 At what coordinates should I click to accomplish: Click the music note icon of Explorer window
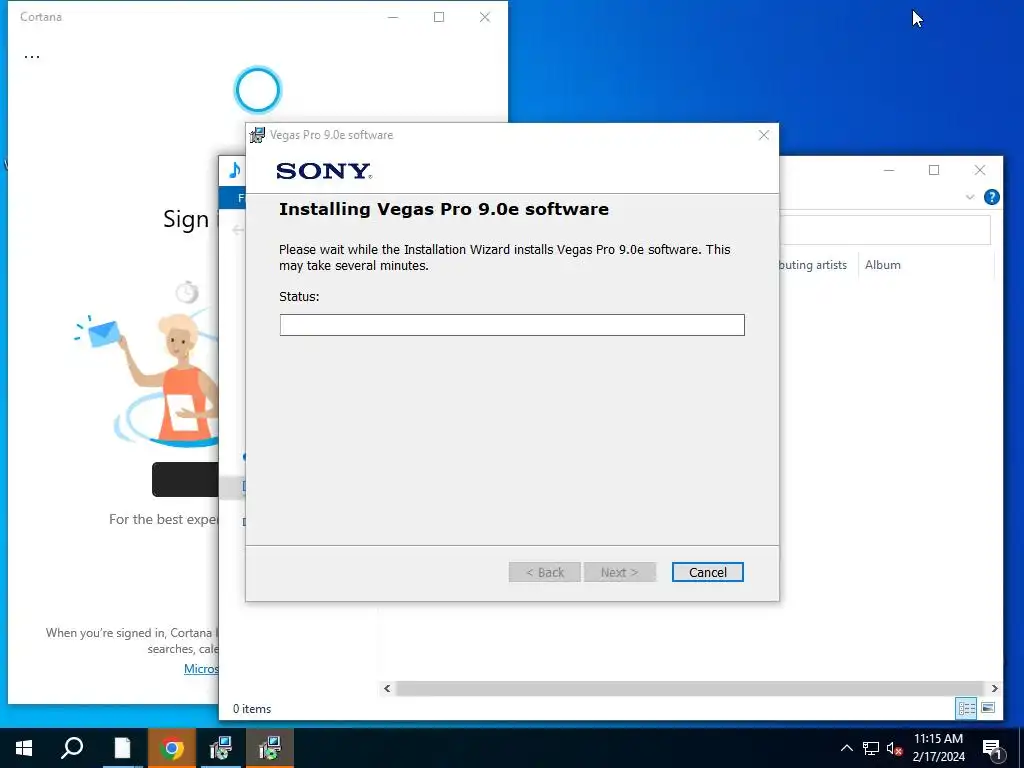pos(235,170)
